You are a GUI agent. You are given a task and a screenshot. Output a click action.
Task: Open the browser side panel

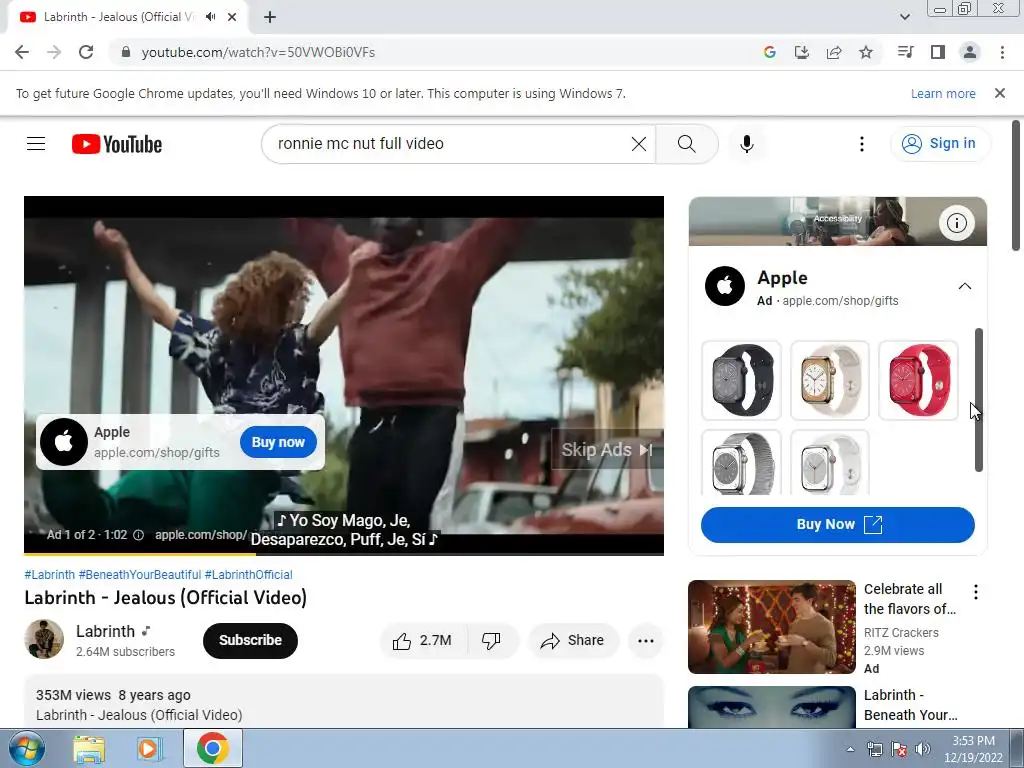coord(937,52)
